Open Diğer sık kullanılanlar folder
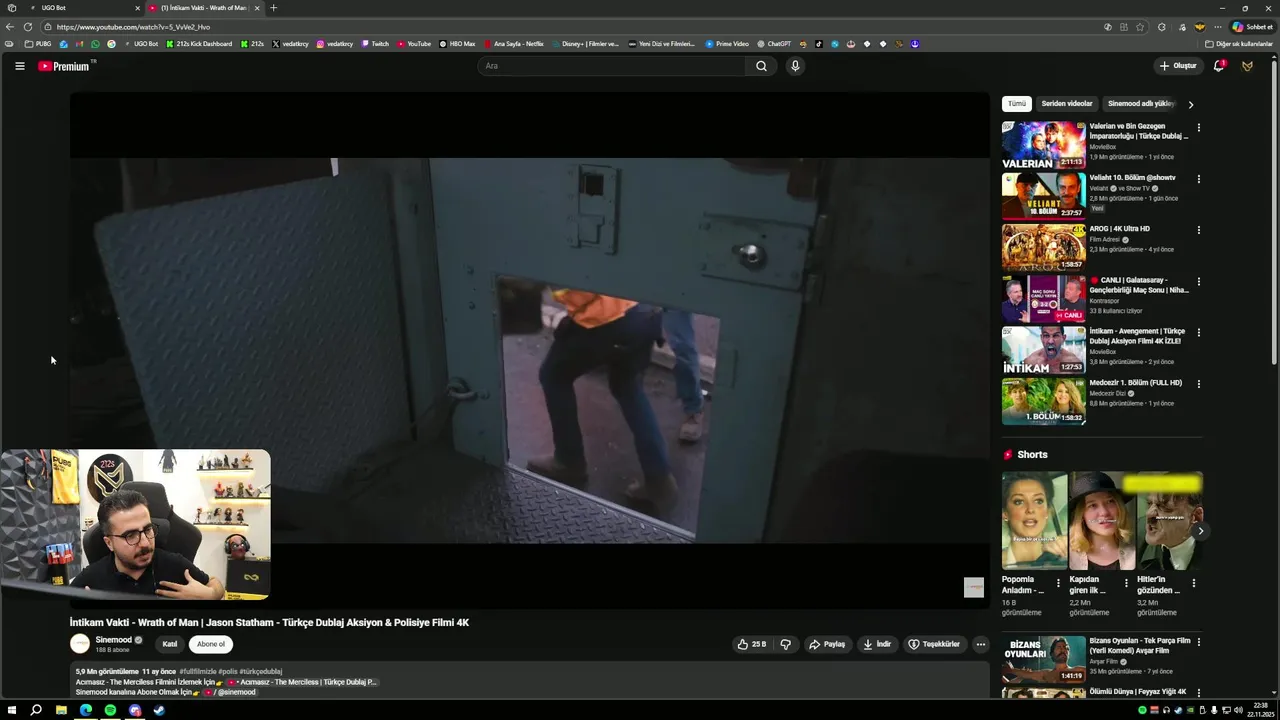The width and height of the screenshot is (1280, 720). 1239,44
